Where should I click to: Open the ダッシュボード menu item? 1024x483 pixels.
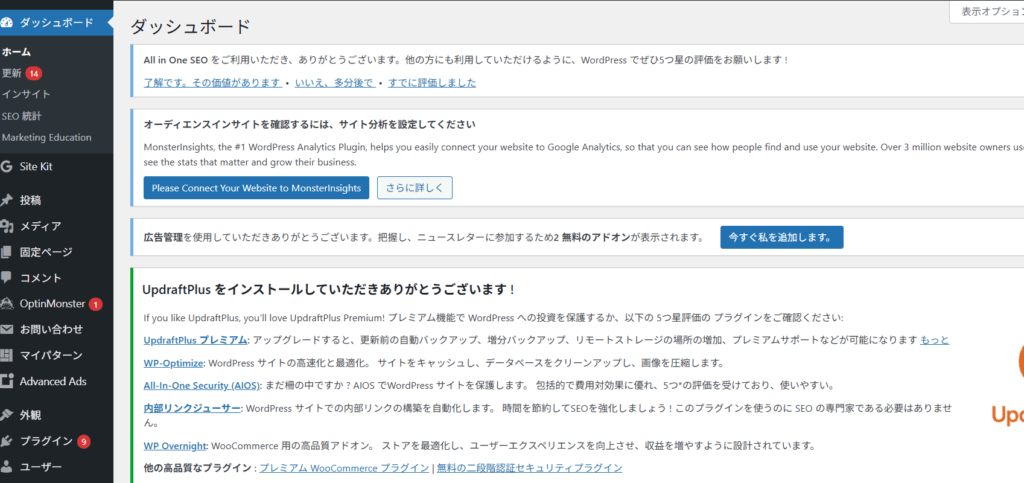[56, 23]
